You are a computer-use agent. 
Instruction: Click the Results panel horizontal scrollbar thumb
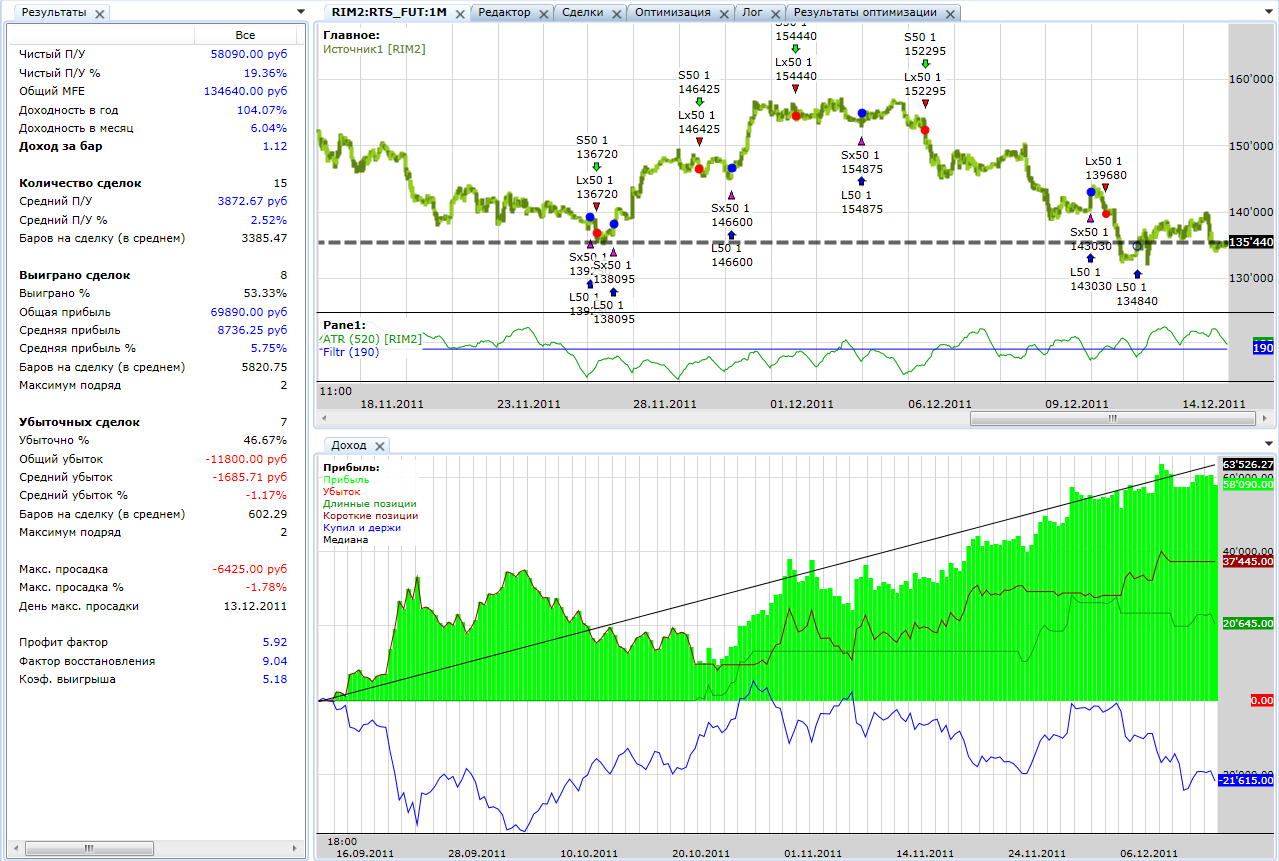tap(89, 848)
